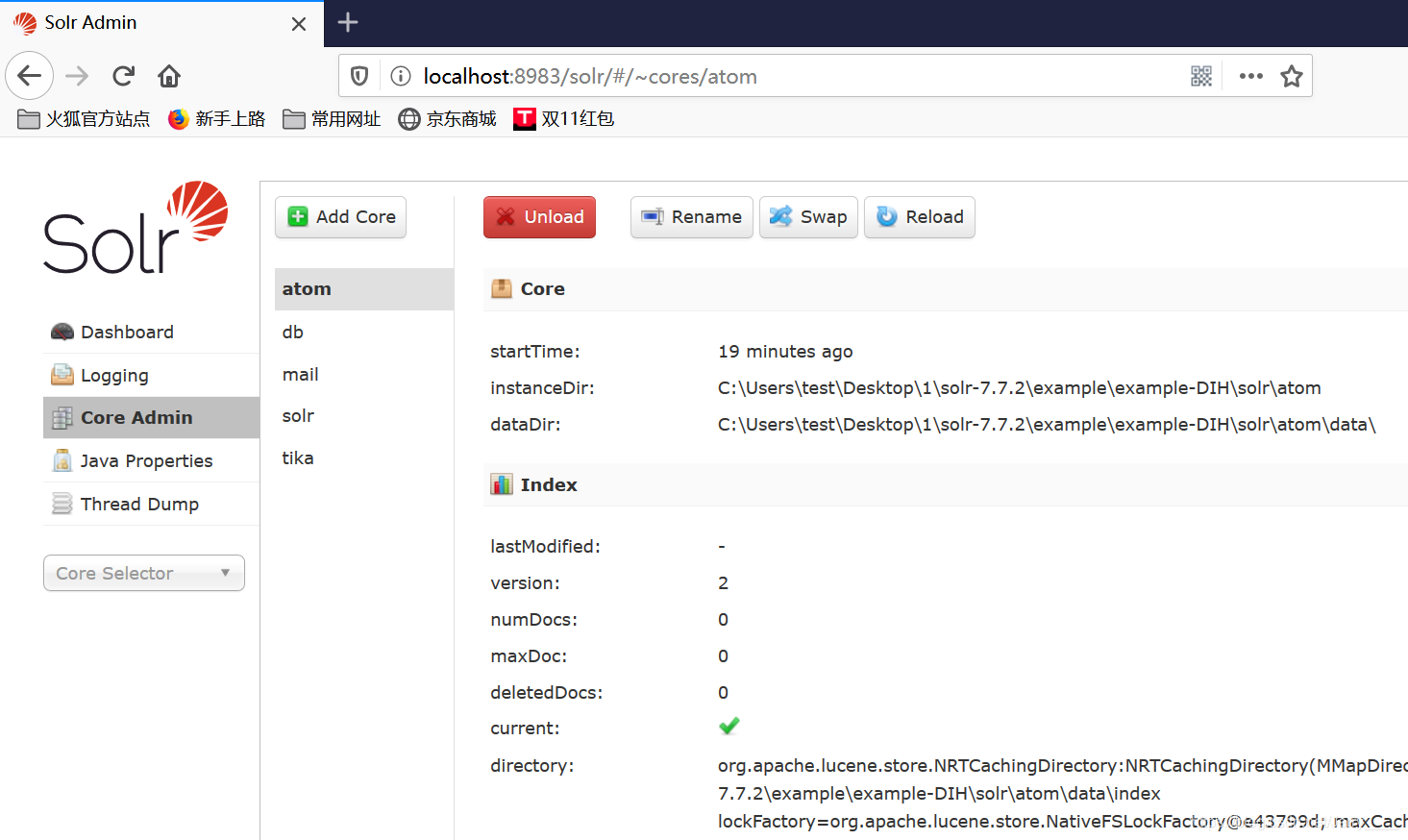Close the Solr Admin tab
The height and width of the screenshot is (840, 1408).
point(299,24)
